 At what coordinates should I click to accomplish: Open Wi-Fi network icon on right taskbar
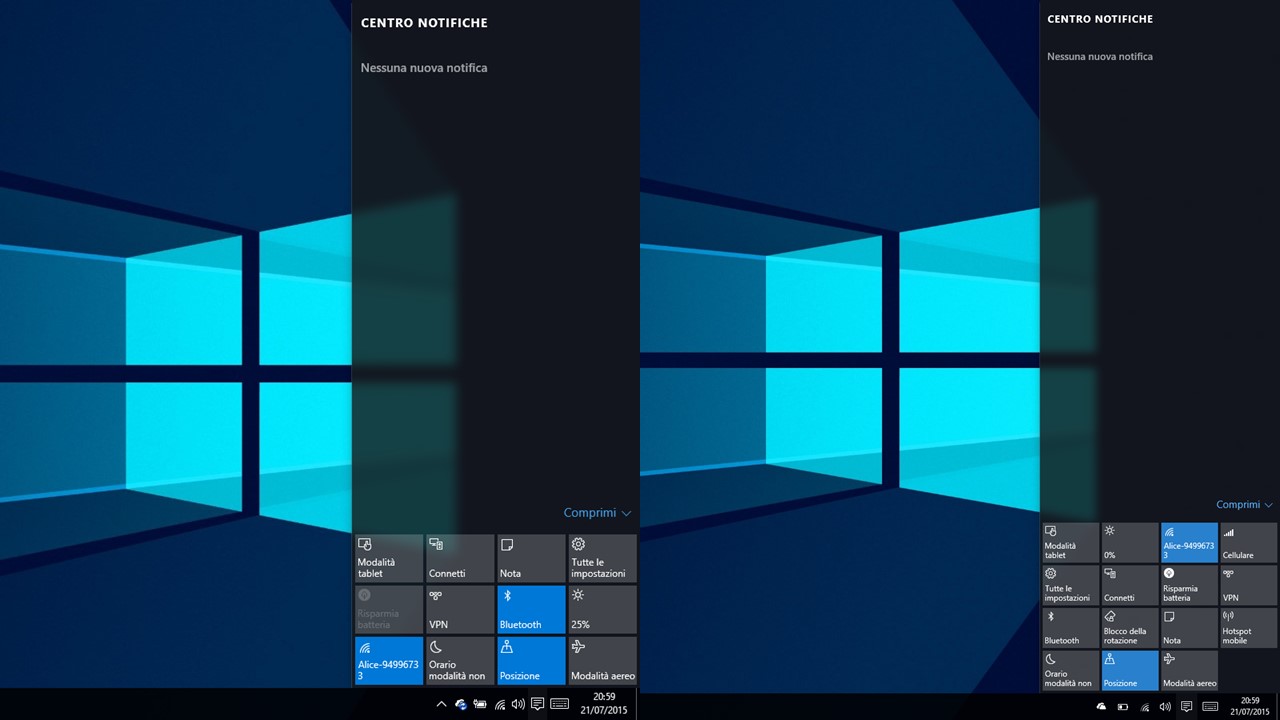click(x=1145, y=707)
